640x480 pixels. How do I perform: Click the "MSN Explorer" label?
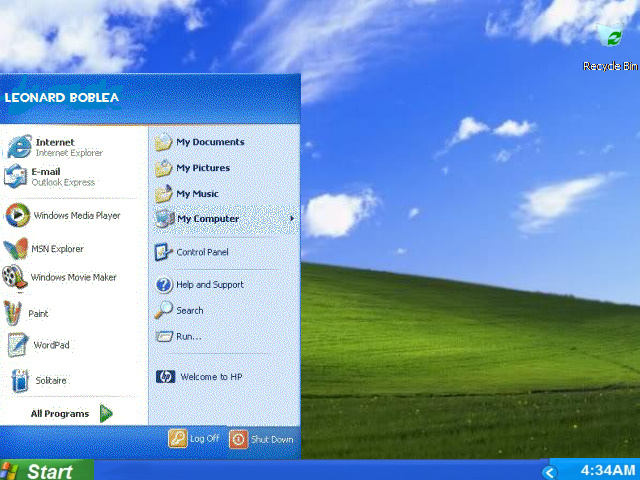(58, 249)
